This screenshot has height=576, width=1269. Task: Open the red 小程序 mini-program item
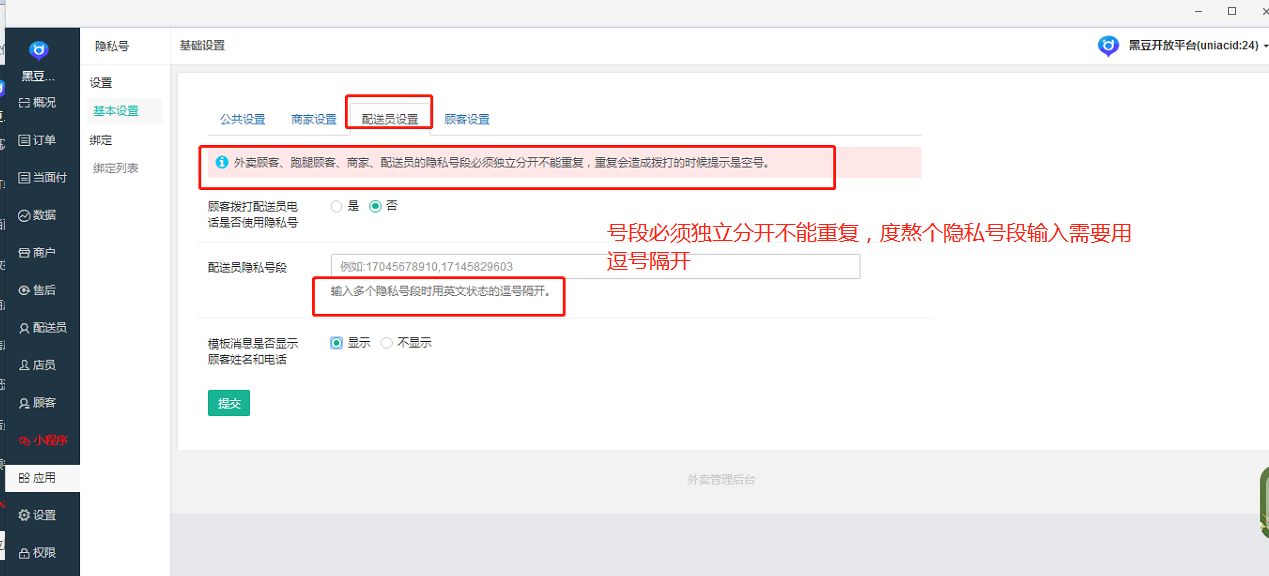point(42,440)
